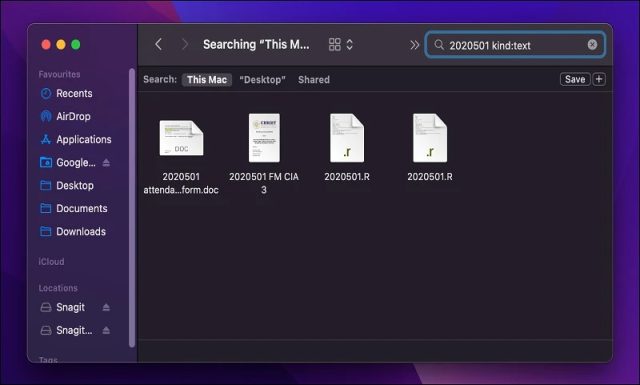This screenshot has width=640, height=385.
Task: Add search criteria with plus button
Action: [599, 79]
